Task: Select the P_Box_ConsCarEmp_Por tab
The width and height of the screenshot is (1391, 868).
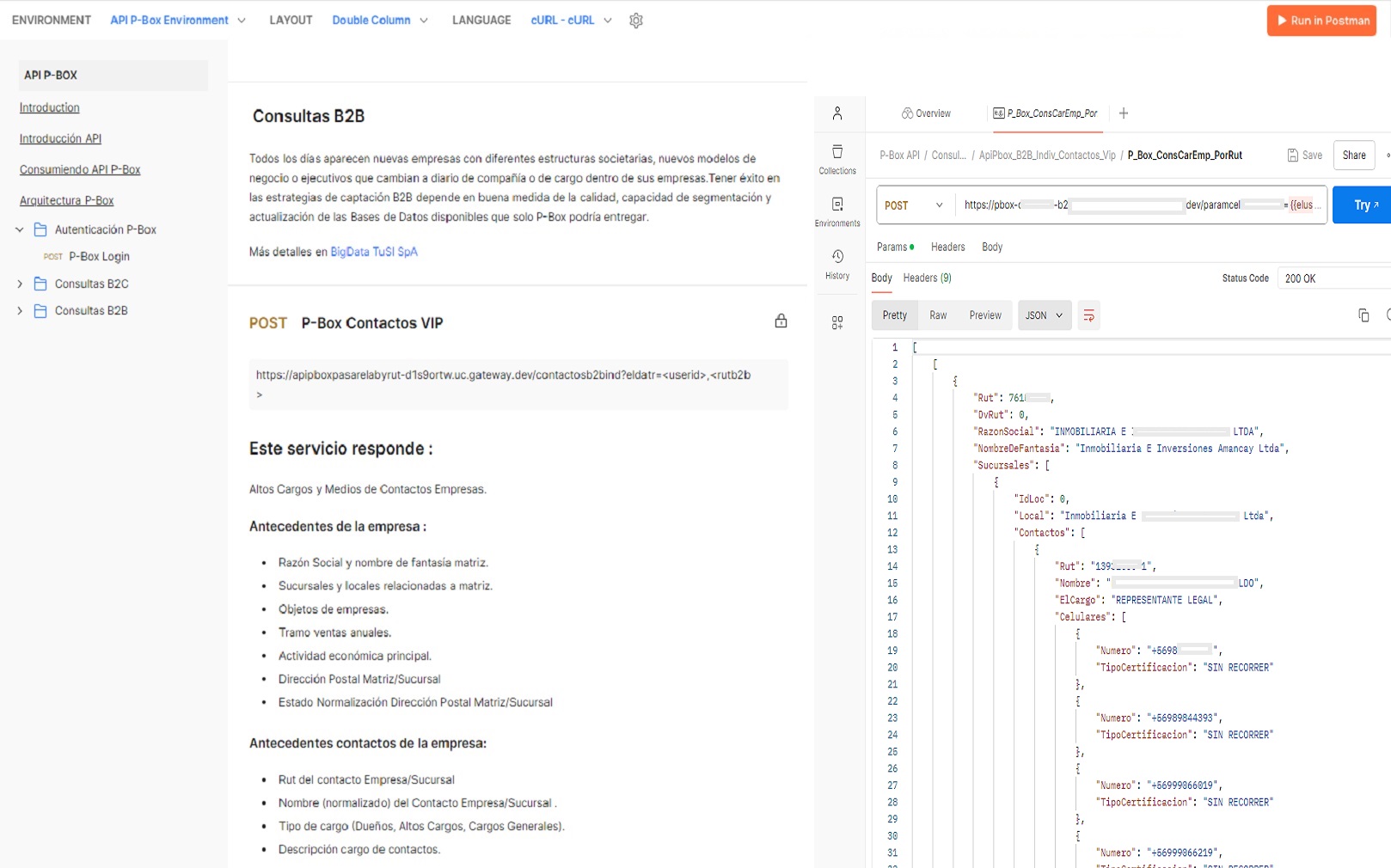Action: 1045,113
